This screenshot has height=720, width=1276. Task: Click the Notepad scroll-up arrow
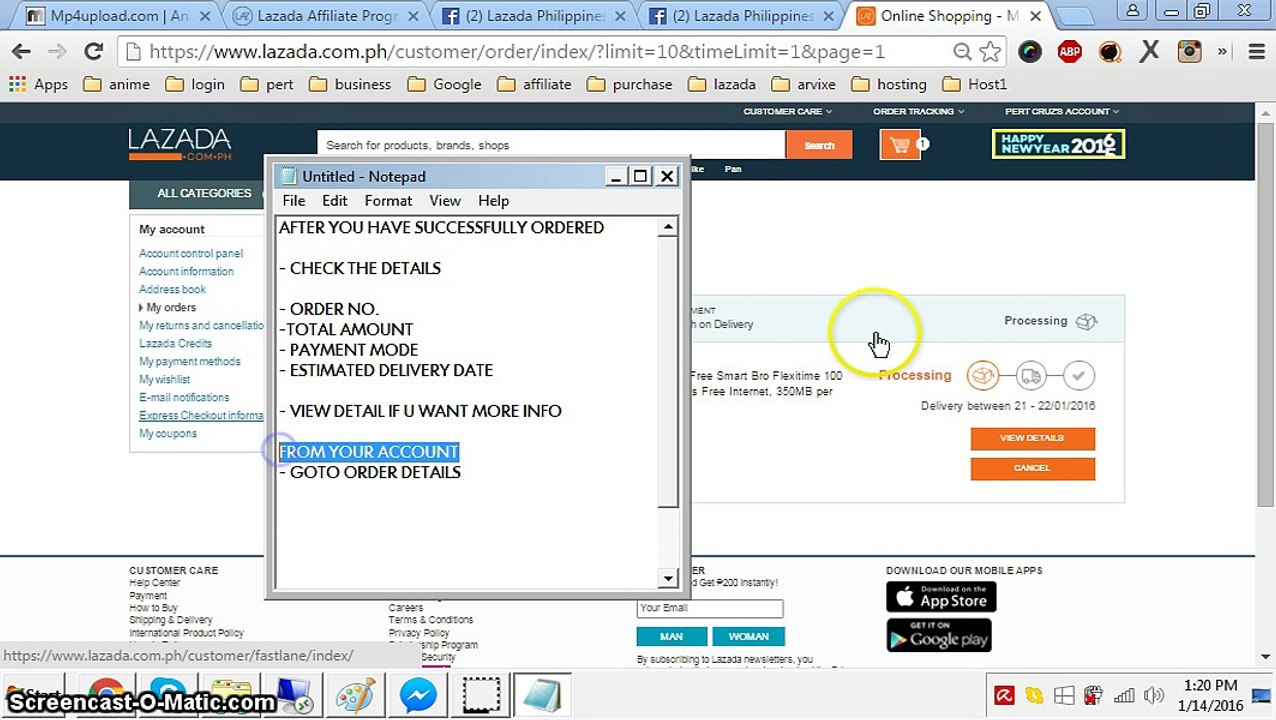668,227
